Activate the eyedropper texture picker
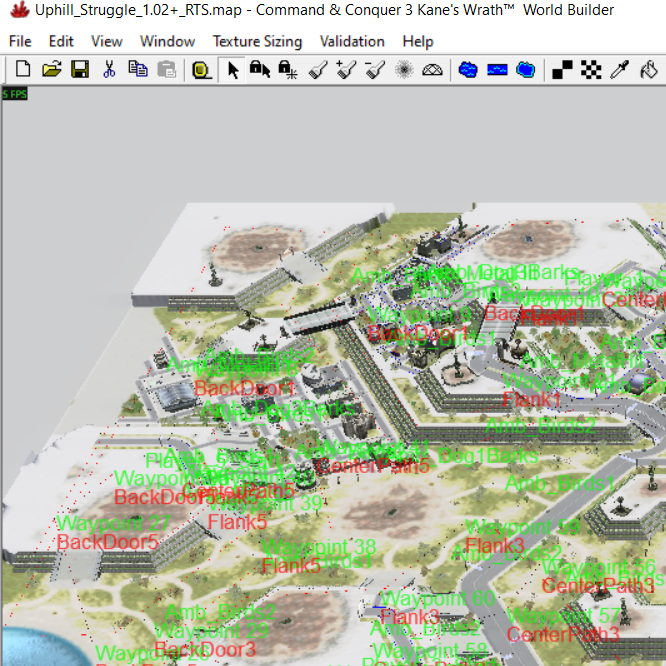This screenshot has height=666, width=666. 620,69
